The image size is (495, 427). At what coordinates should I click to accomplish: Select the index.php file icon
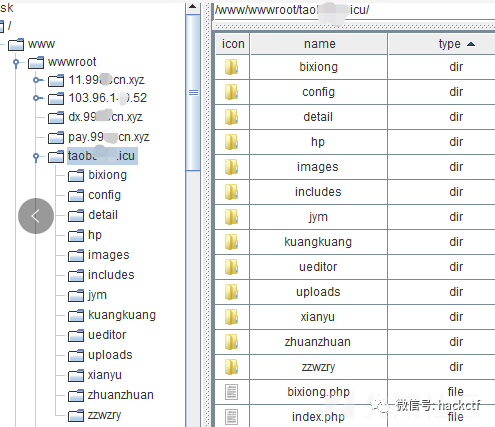point(231,417)
